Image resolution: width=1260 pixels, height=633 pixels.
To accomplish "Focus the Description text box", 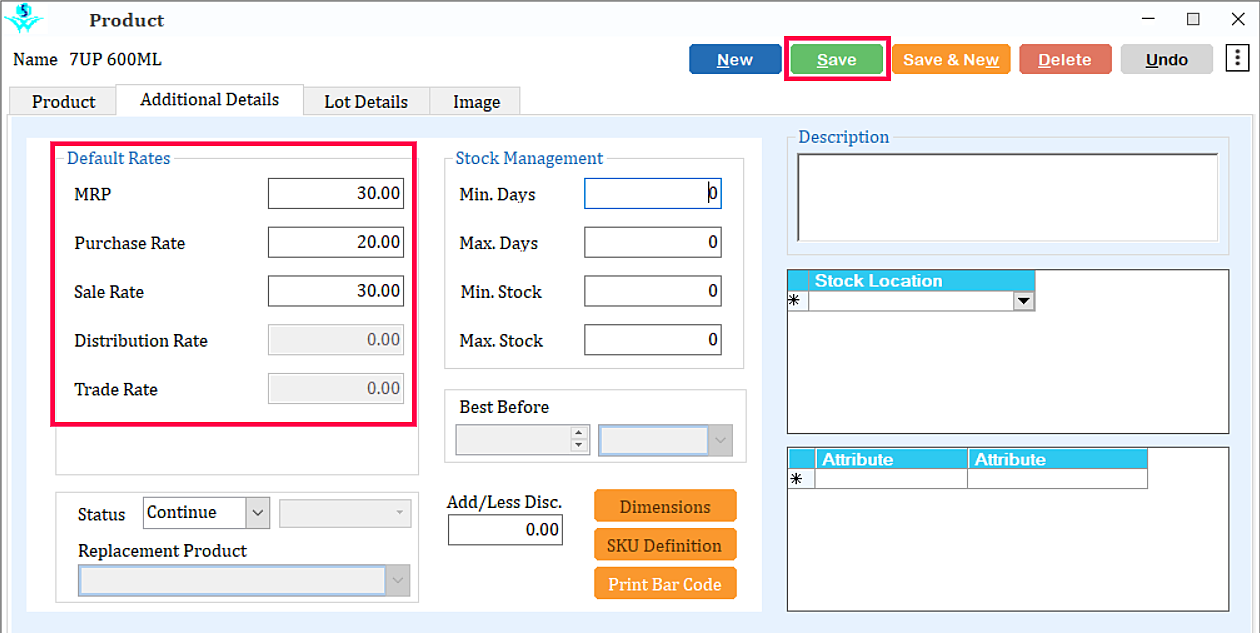I will 1007,197.
